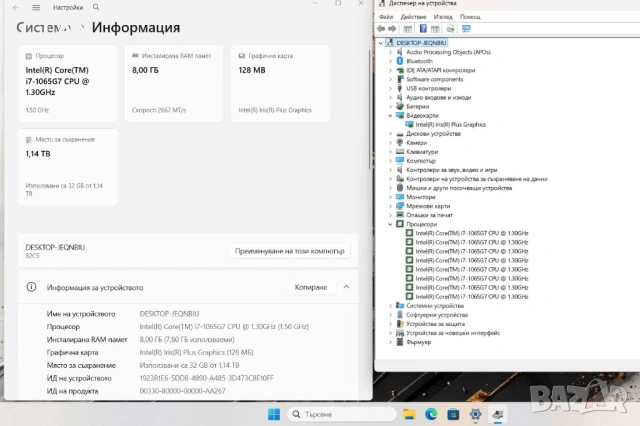
Task: Select Софтуерни устройства tree item
Action: point(437,315)
